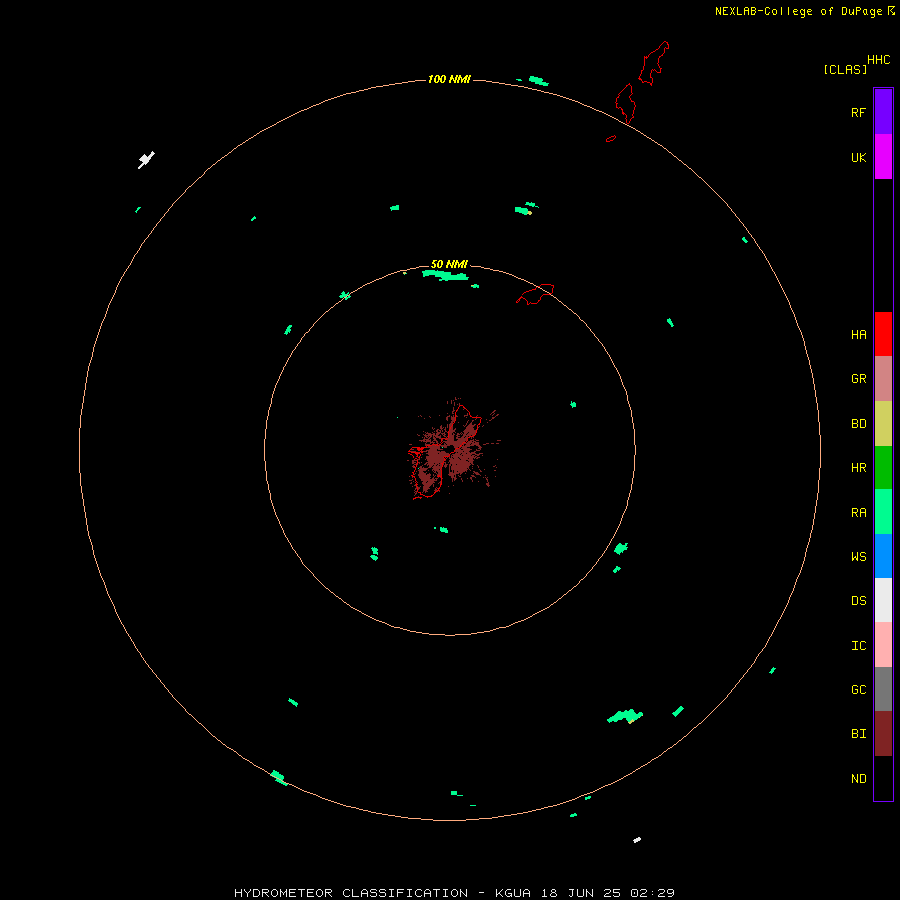
Task: Select the WS blue legend swatch
Action: coord(883,556)
